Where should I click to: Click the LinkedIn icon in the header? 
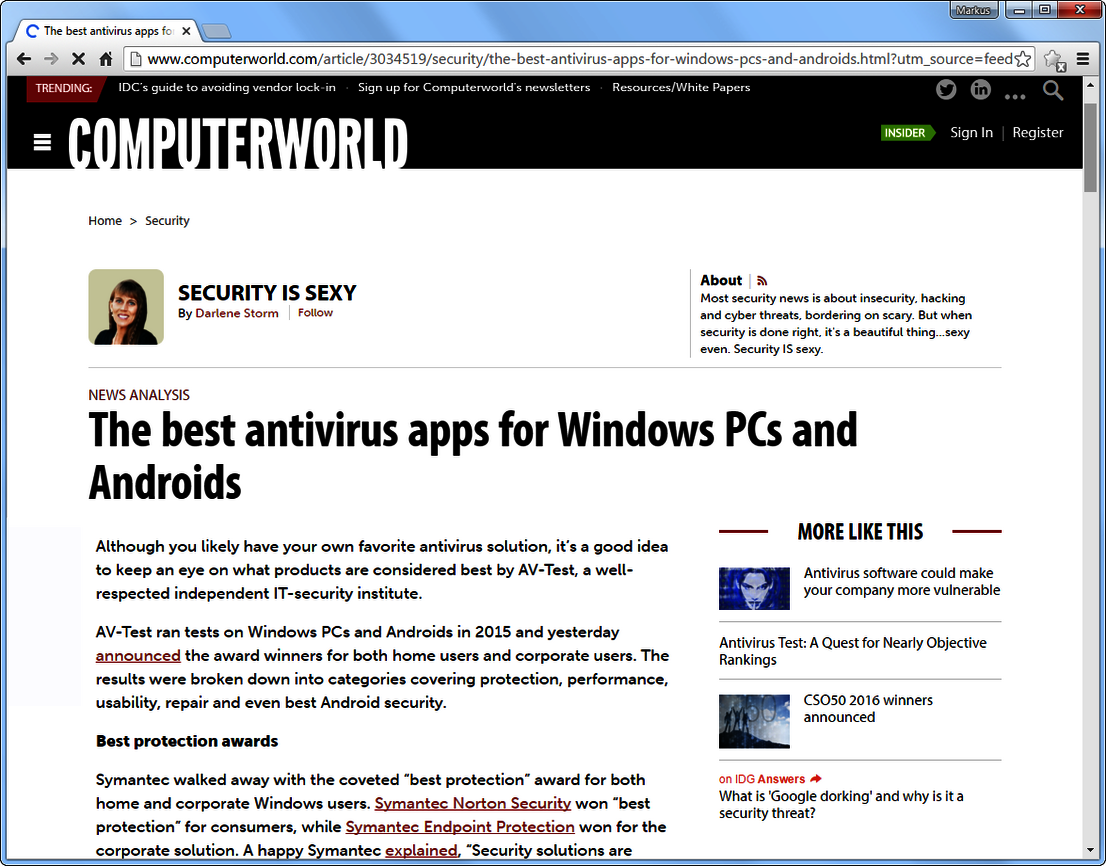[980, 90]
